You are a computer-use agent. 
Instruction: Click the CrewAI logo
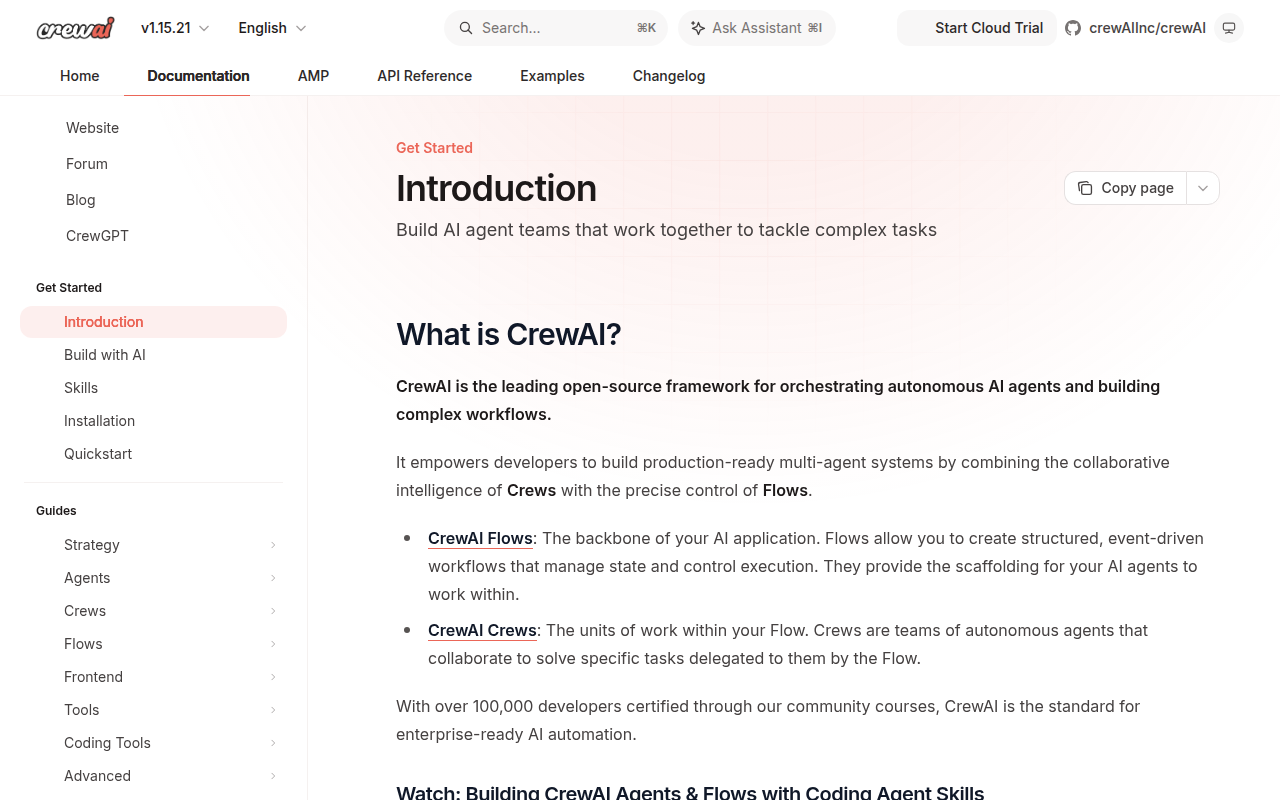75,28
